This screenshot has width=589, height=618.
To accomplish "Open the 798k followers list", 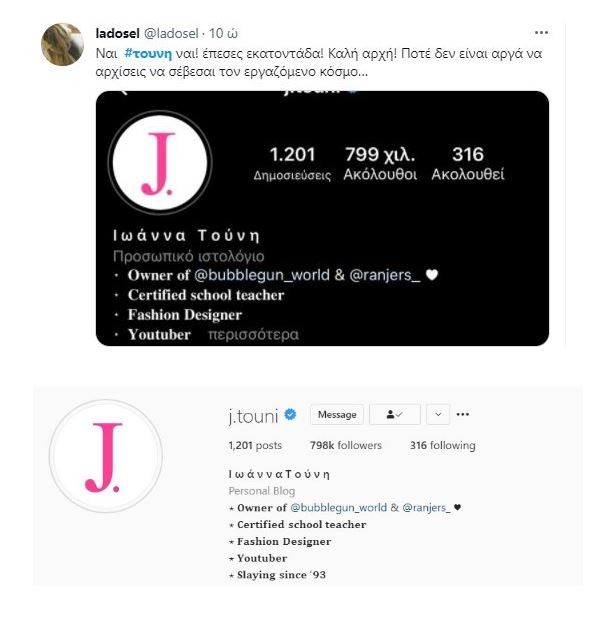I will click(346, 445).
